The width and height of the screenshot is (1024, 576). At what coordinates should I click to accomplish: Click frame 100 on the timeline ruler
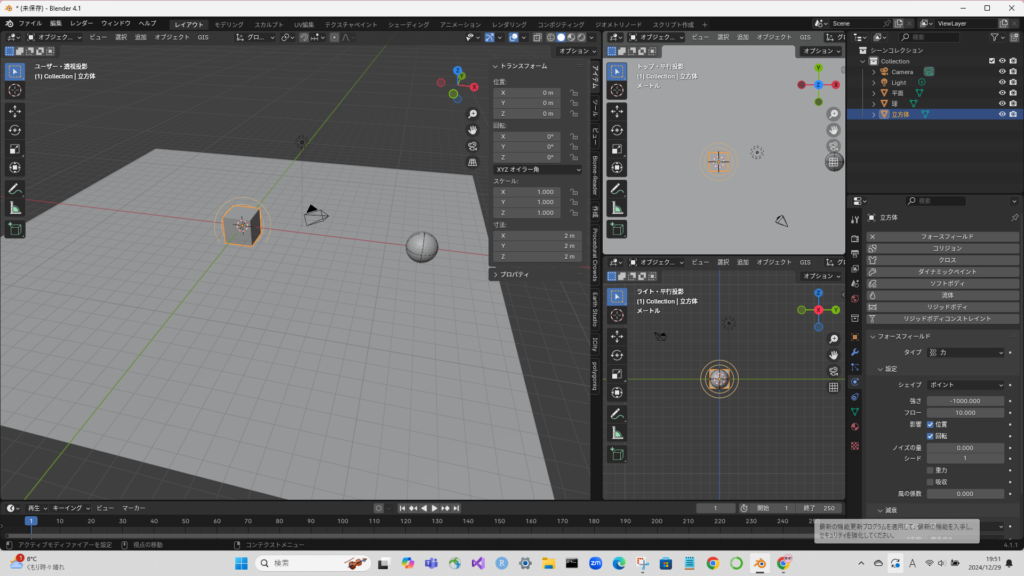click(x=343, y=521)
